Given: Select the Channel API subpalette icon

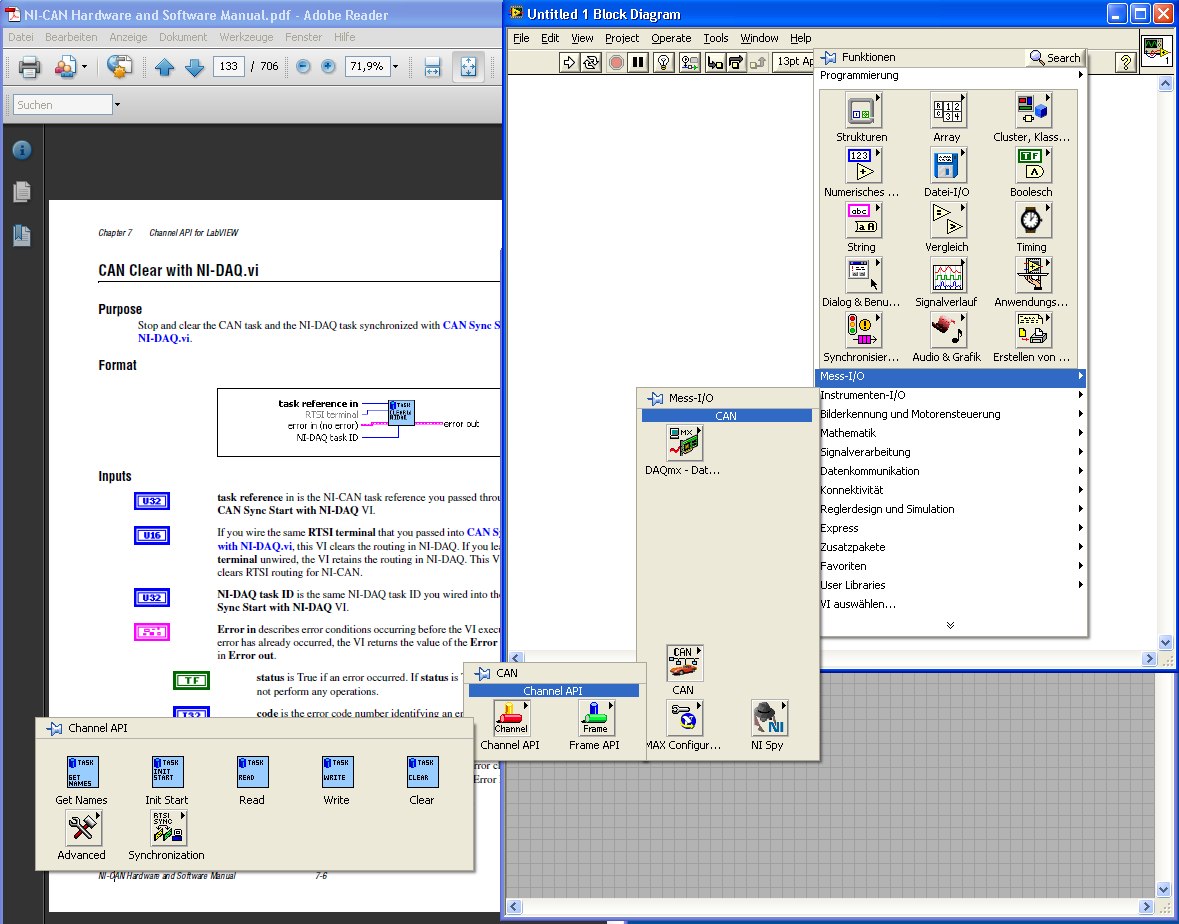Looking at the screenshot, I should 511,718.
